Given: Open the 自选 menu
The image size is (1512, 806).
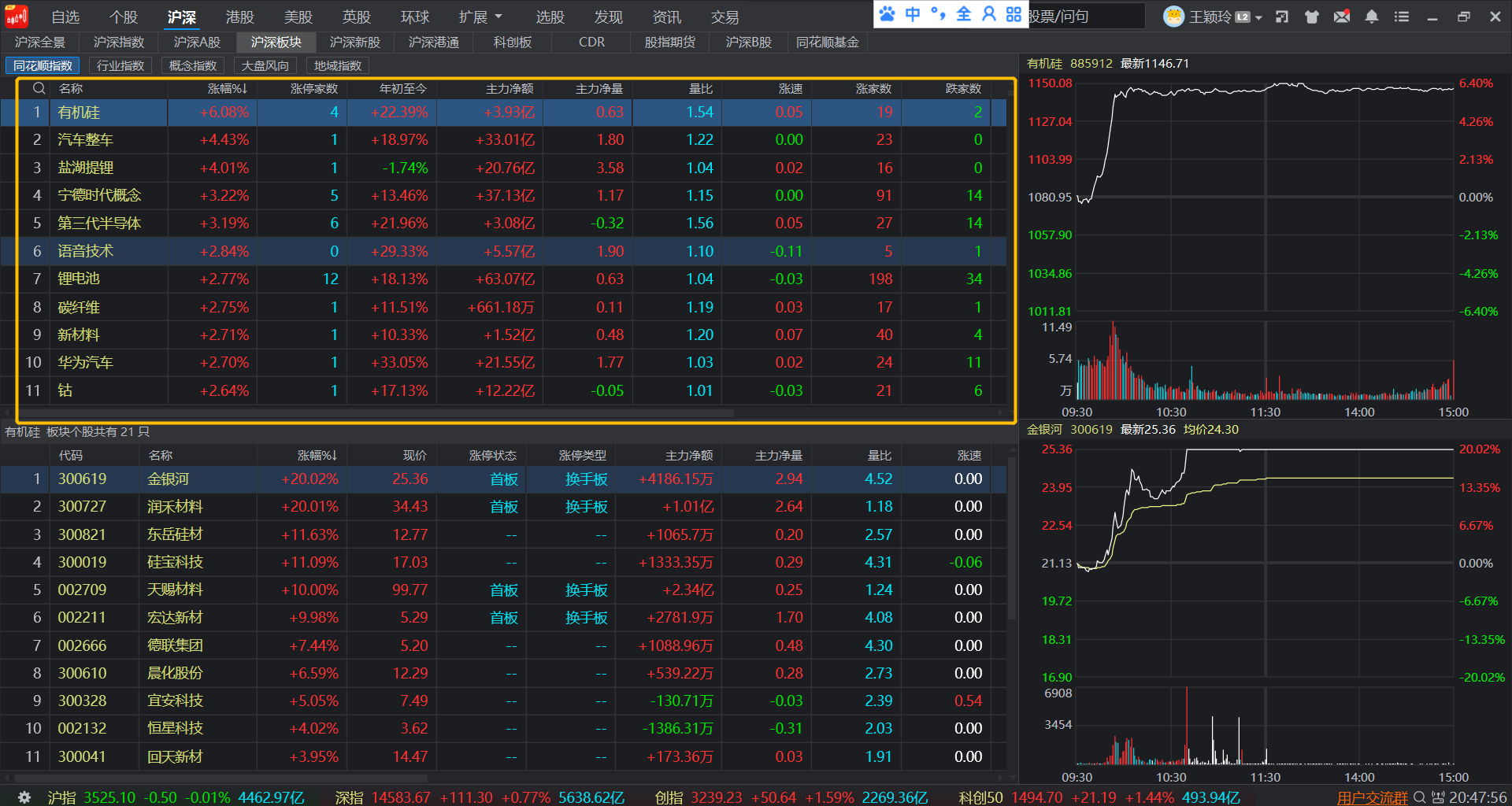Looking at the screenshot, I should click(x=65, y=17).
